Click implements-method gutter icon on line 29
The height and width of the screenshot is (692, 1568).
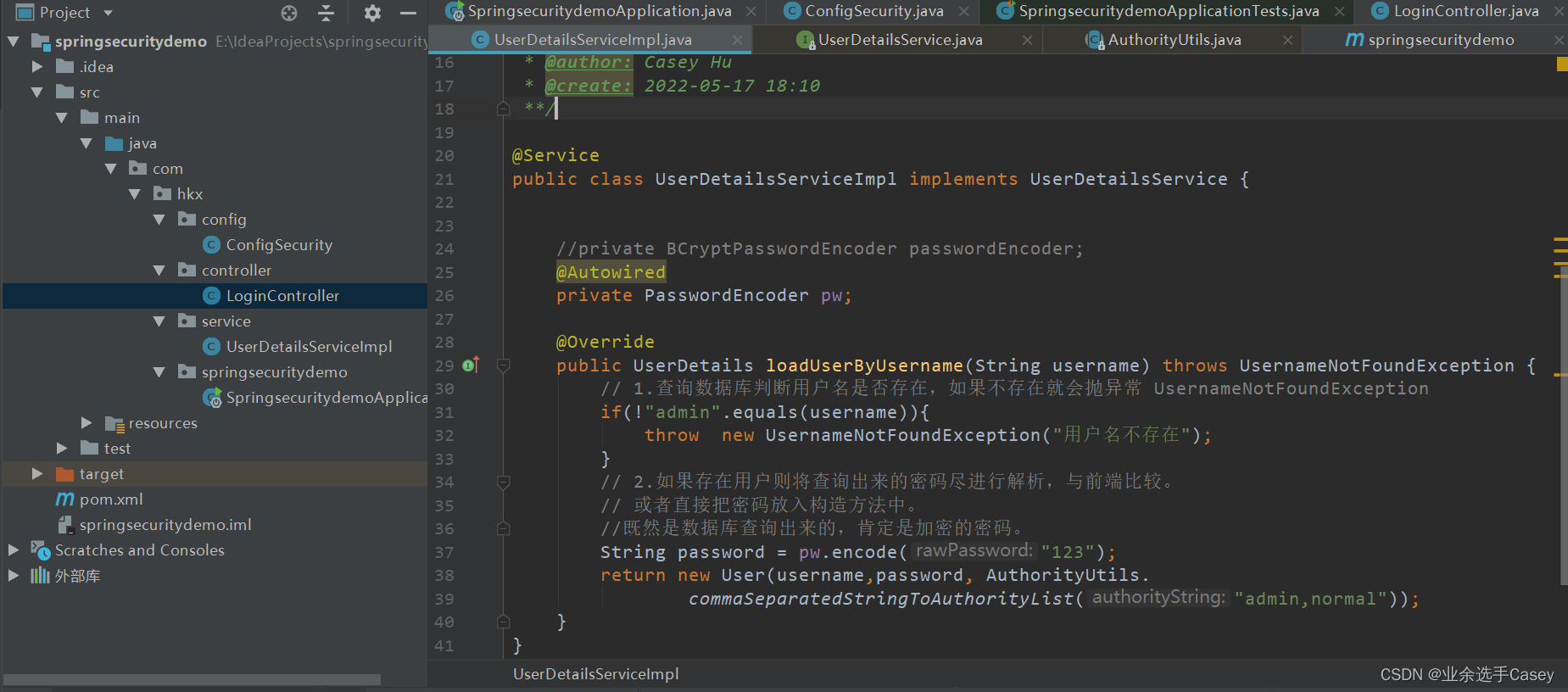click(471, 366)
